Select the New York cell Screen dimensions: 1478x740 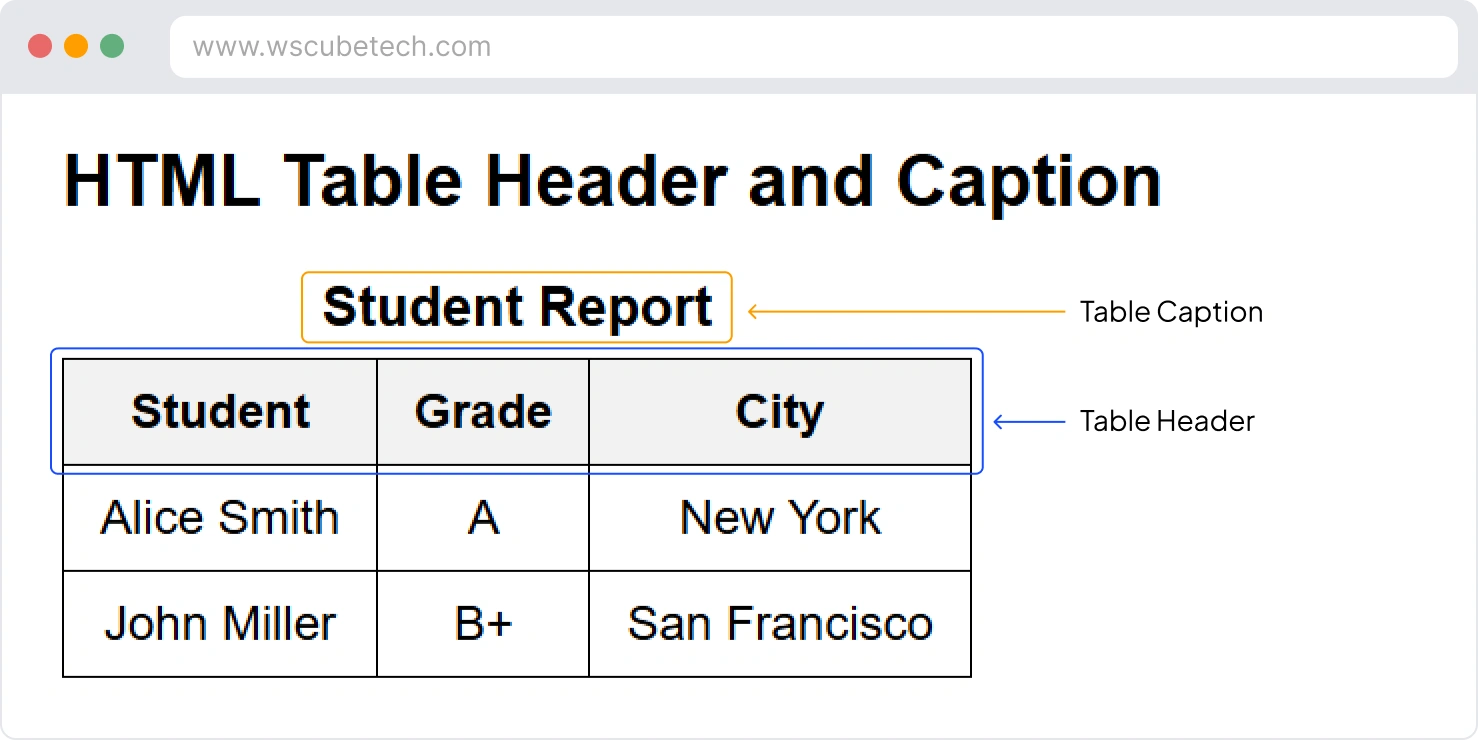(780, 518)
